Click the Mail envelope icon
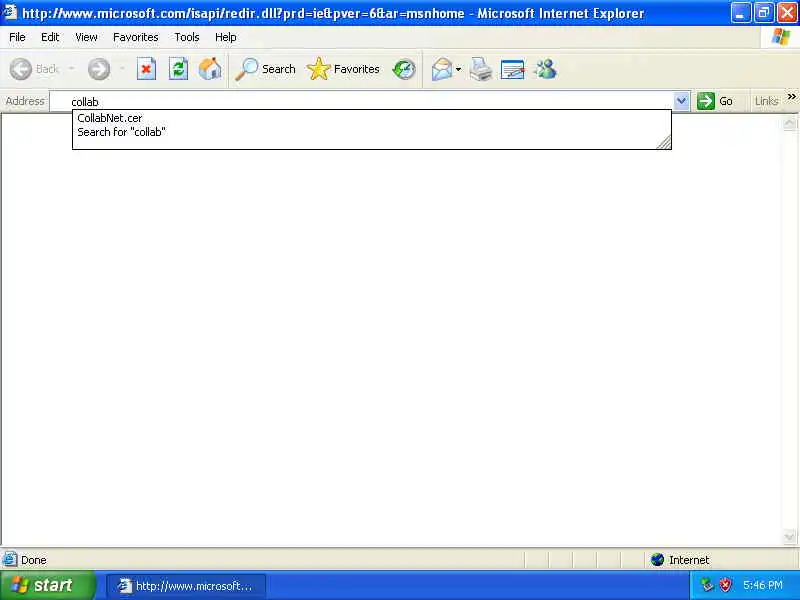 [x=442, y=69]
